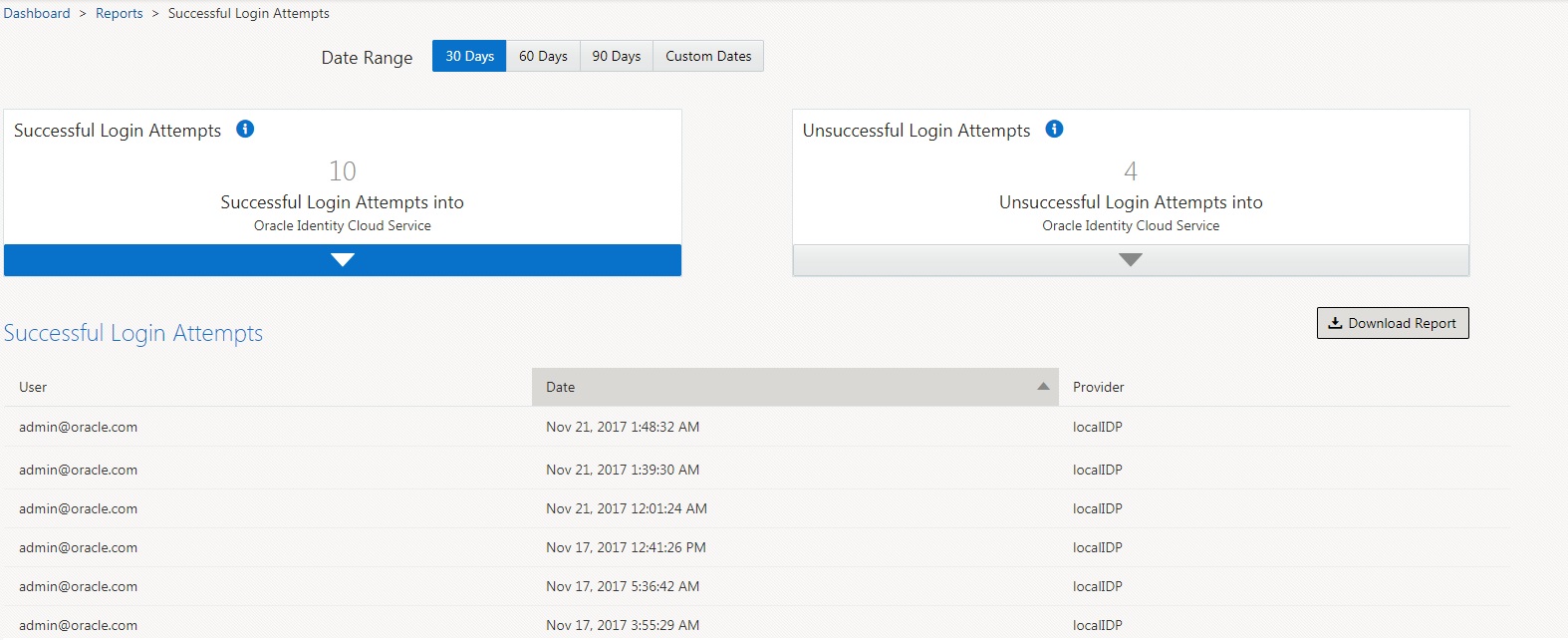Sort table by Provider column header
The height and width of the screenshot is (640, 1568).
point(1098,387)
